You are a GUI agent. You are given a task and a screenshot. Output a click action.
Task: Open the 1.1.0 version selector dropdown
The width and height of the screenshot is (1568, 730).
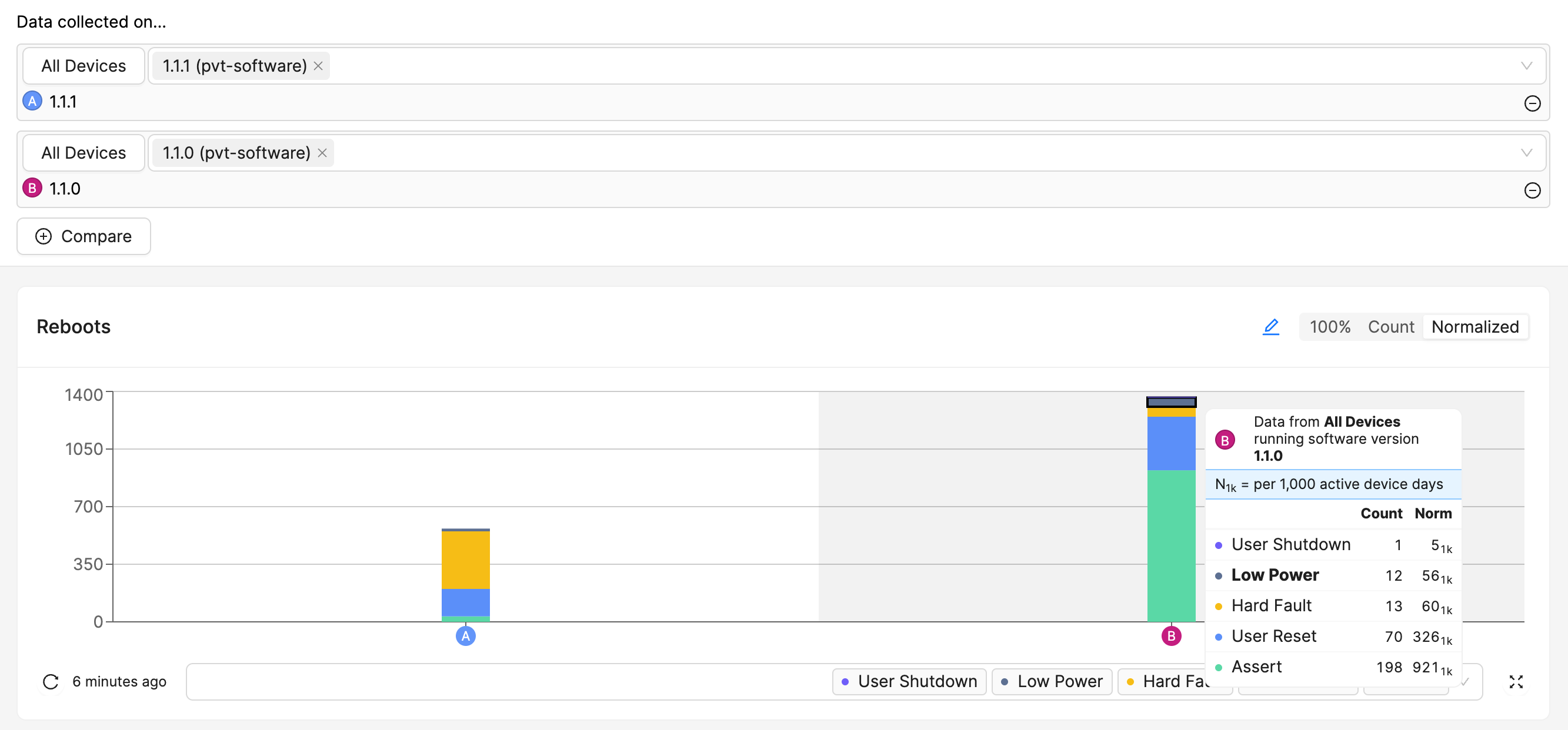1526,152
